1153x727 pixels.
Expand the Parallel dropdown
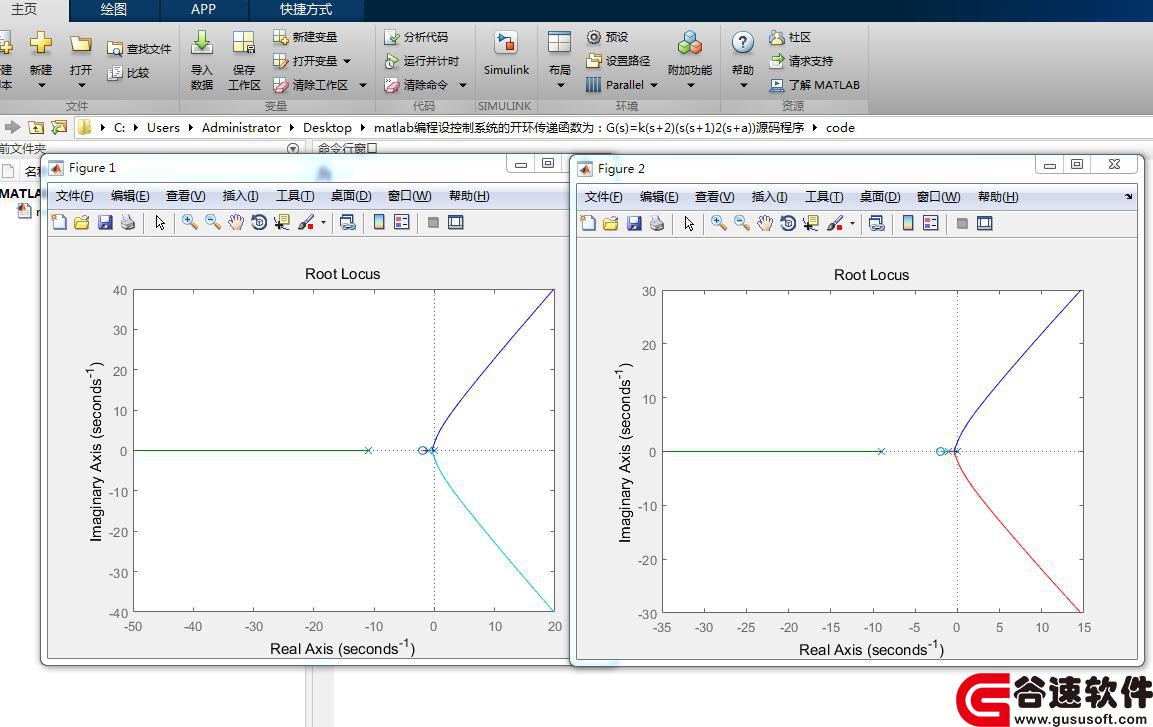(654, 85)
